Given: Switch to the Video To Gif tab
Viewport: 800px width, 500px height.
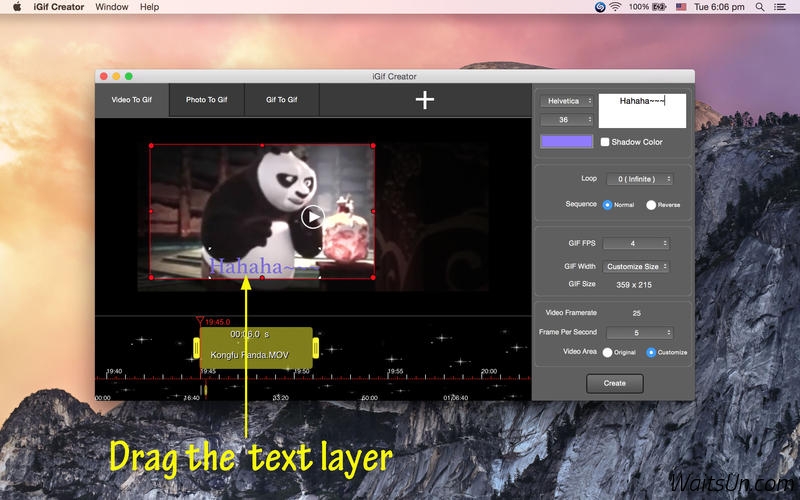Looking at the screenshot, I should [132, 100].
